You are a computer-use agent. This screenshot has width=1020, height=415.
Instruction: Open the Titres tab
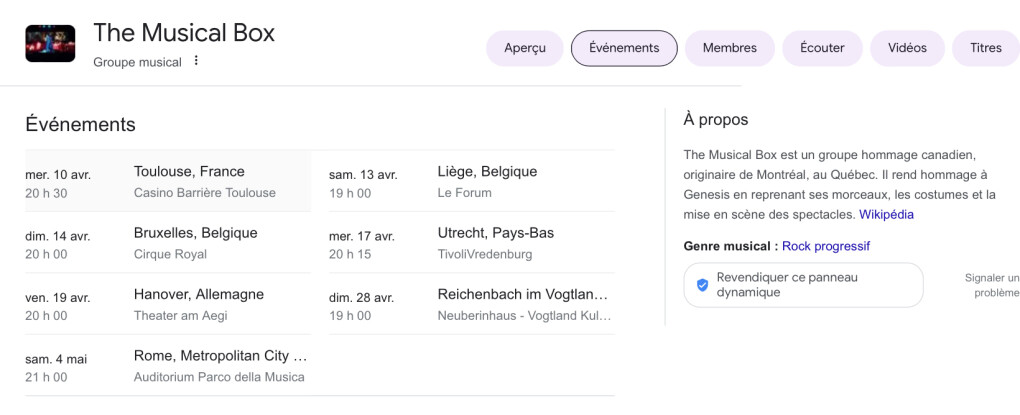(x=986, y=48)
